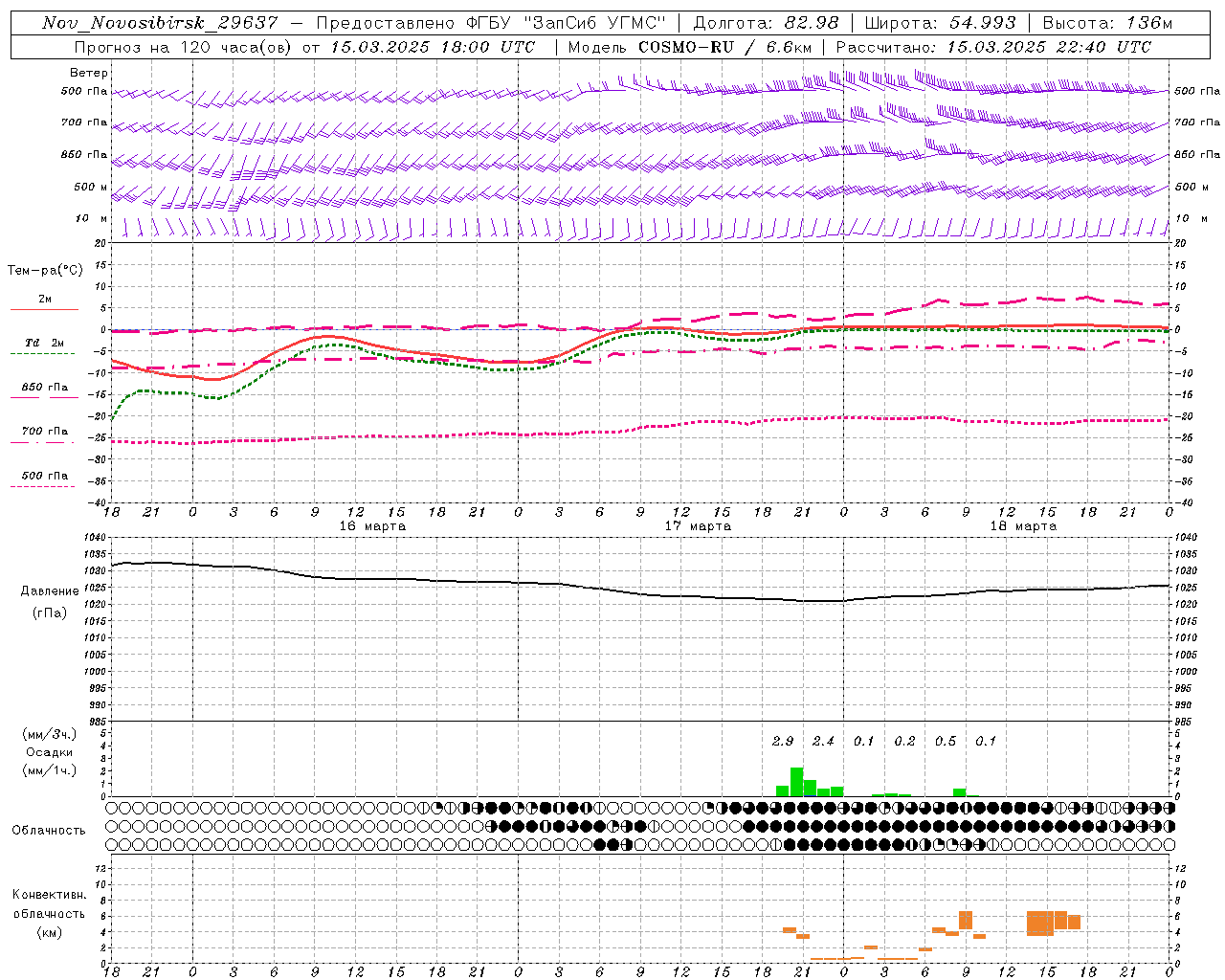This screenshot has width=1225, height=980.
Task: Click the "Td 2м" dew point legend entry
Action: pyautogui.click(x=44, y=343)
